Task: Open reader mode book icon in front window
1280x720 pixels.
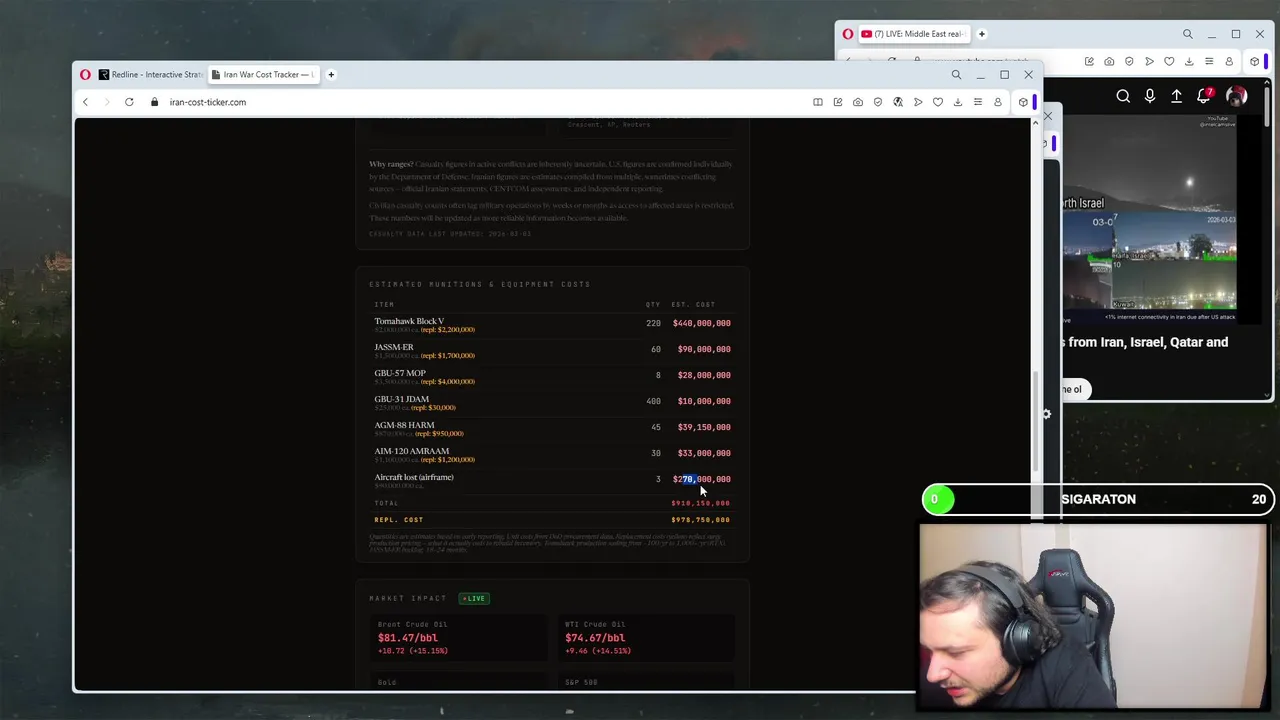Action: tap(818, 102)
